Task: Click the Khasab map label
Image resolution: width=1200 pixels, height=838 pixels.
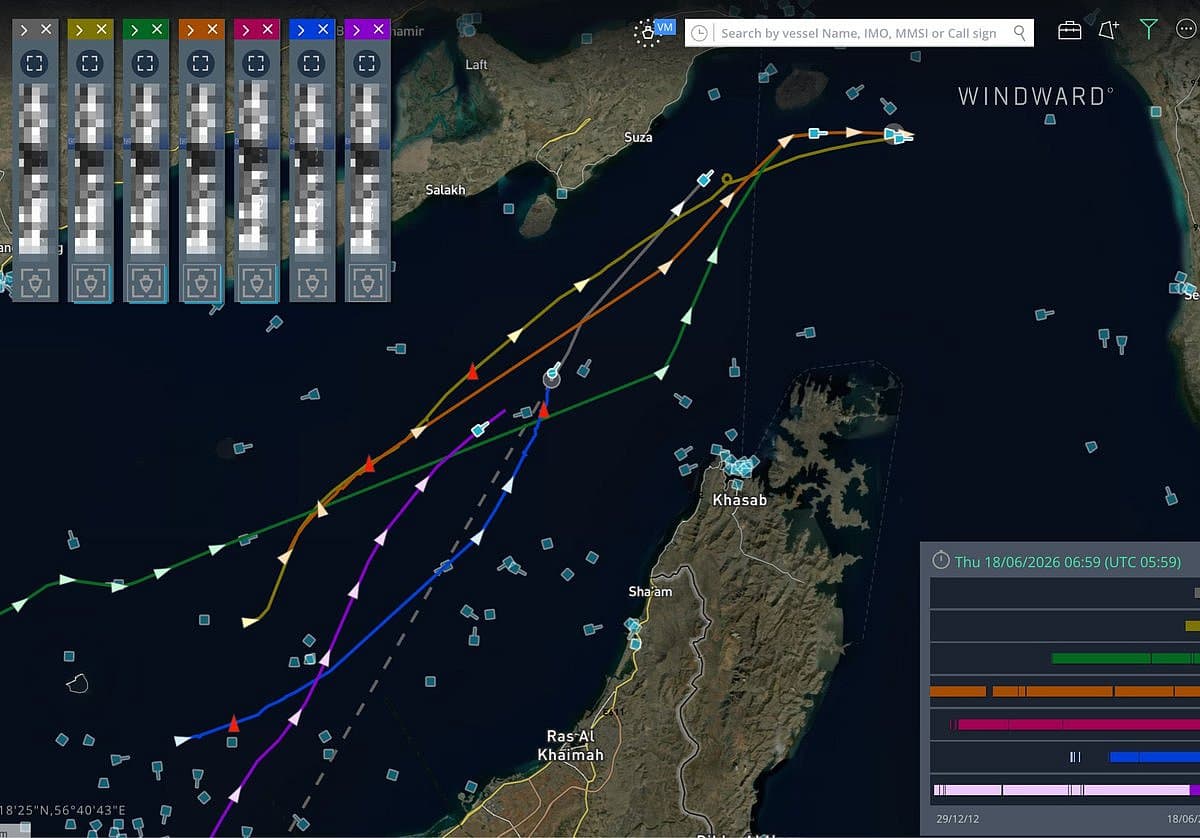Action: [739, 499]
